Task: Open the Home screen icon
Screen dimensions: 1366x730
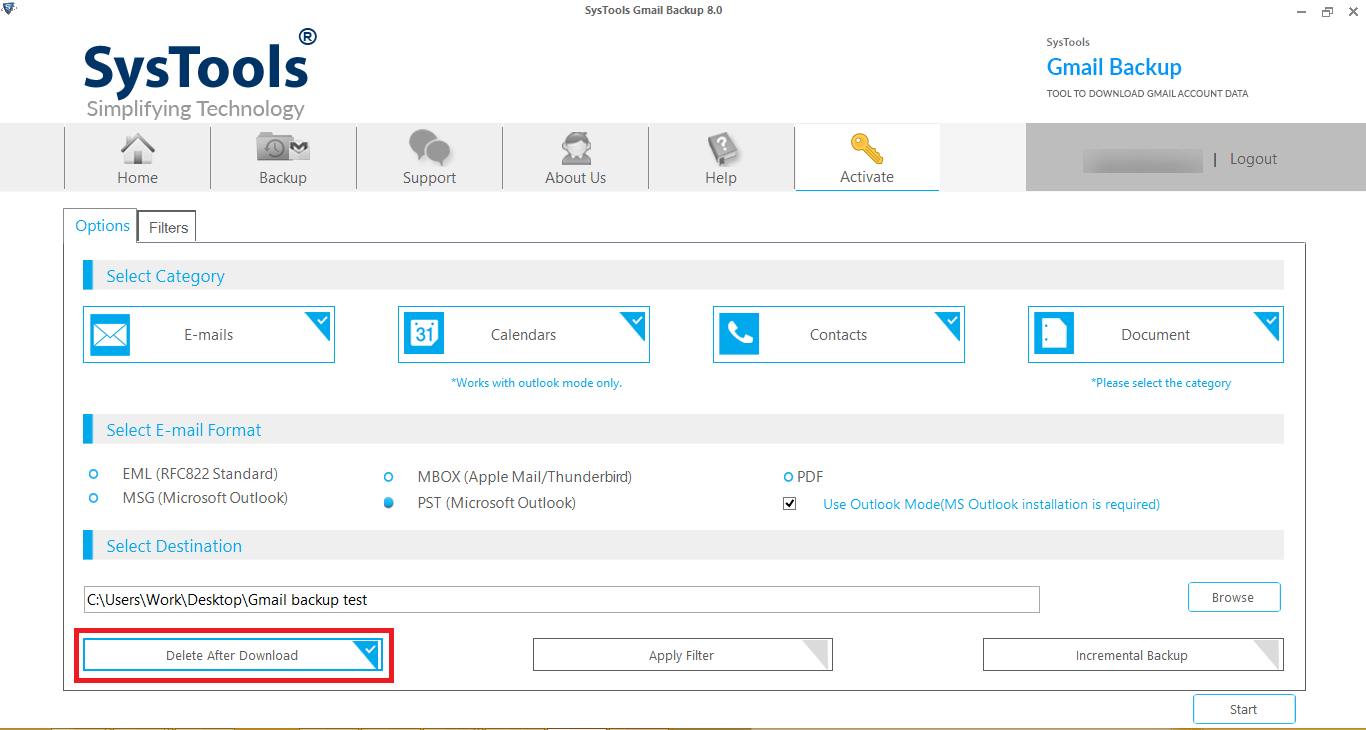Action: tap(137, 150)
